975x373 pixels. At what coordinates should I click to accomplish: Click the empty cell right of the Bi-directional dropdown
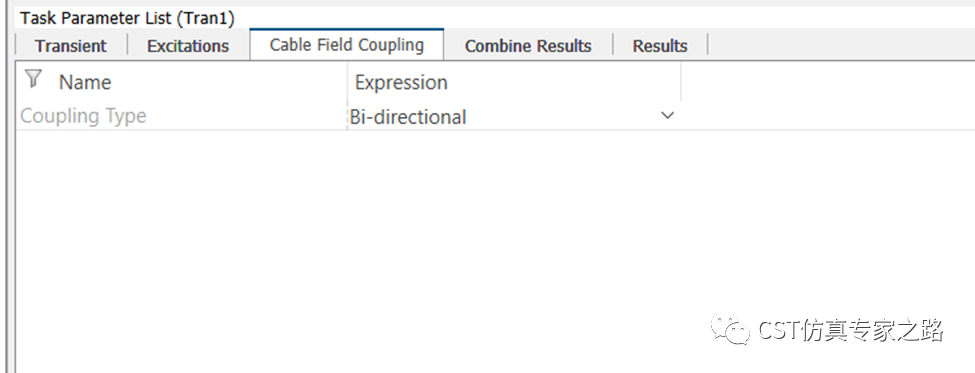pos(828,116)
